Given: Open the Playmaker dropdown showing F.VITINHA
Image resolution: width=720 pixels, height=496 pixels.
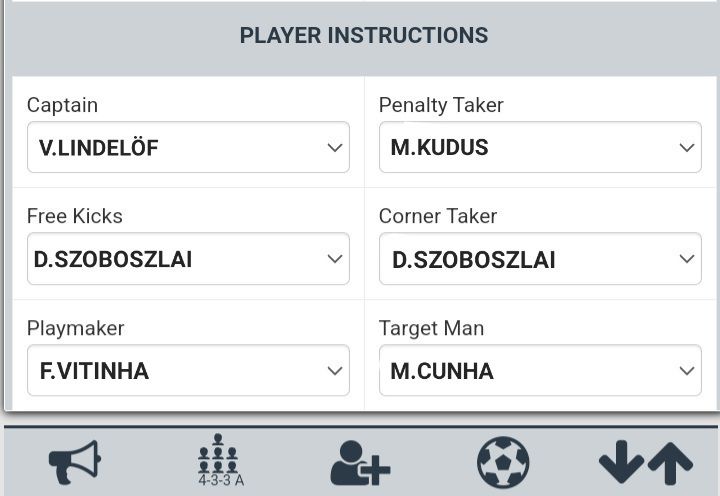Looking at the screenshot, I should (x=188, y=371).
